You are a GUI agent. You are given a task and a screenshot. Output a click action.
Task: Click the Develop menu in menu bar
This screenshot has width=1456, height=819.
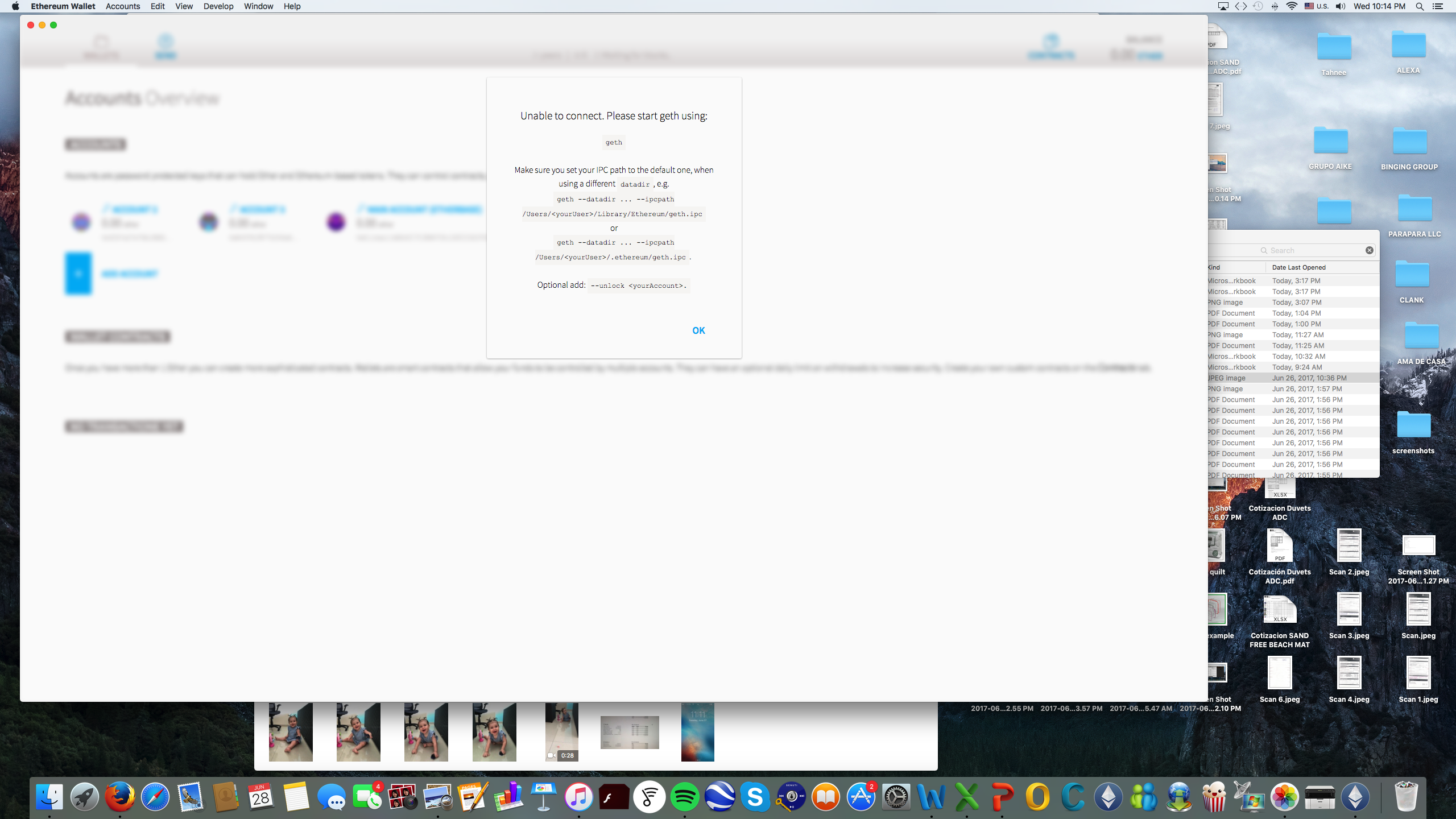click(x=219, y=7)
